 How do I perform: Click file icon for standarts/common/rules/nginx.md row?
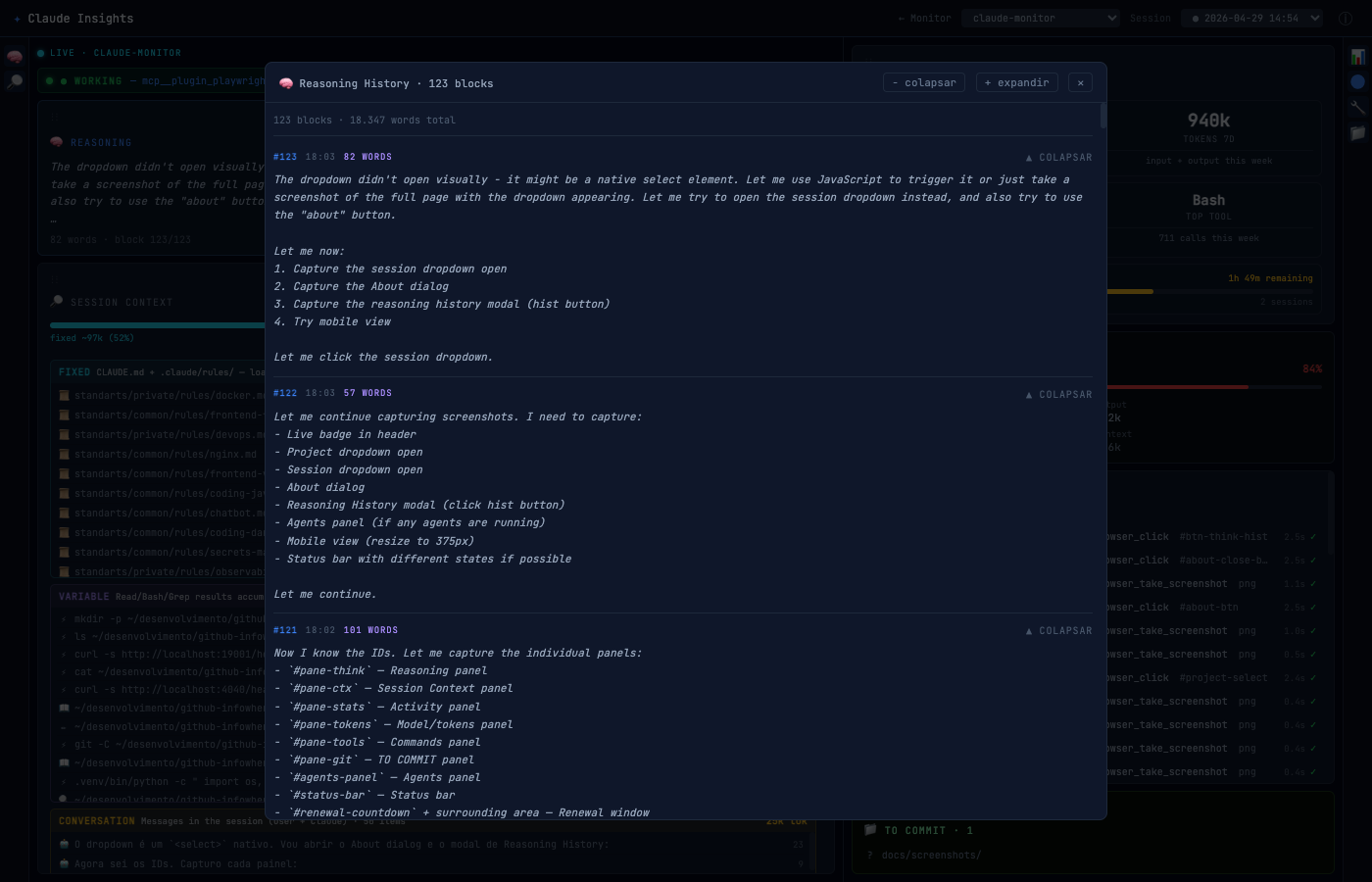pos(64,455)
